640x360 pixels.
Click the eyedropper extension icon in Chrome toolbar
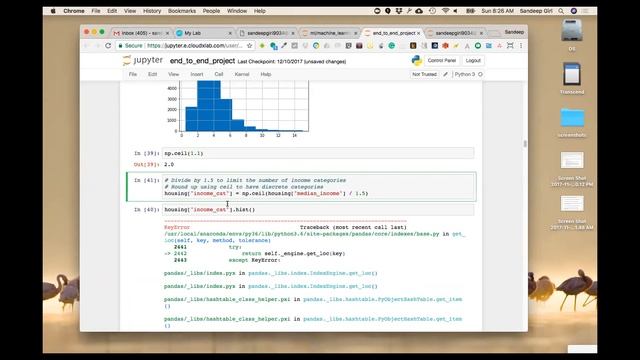[x=284, y=46]
